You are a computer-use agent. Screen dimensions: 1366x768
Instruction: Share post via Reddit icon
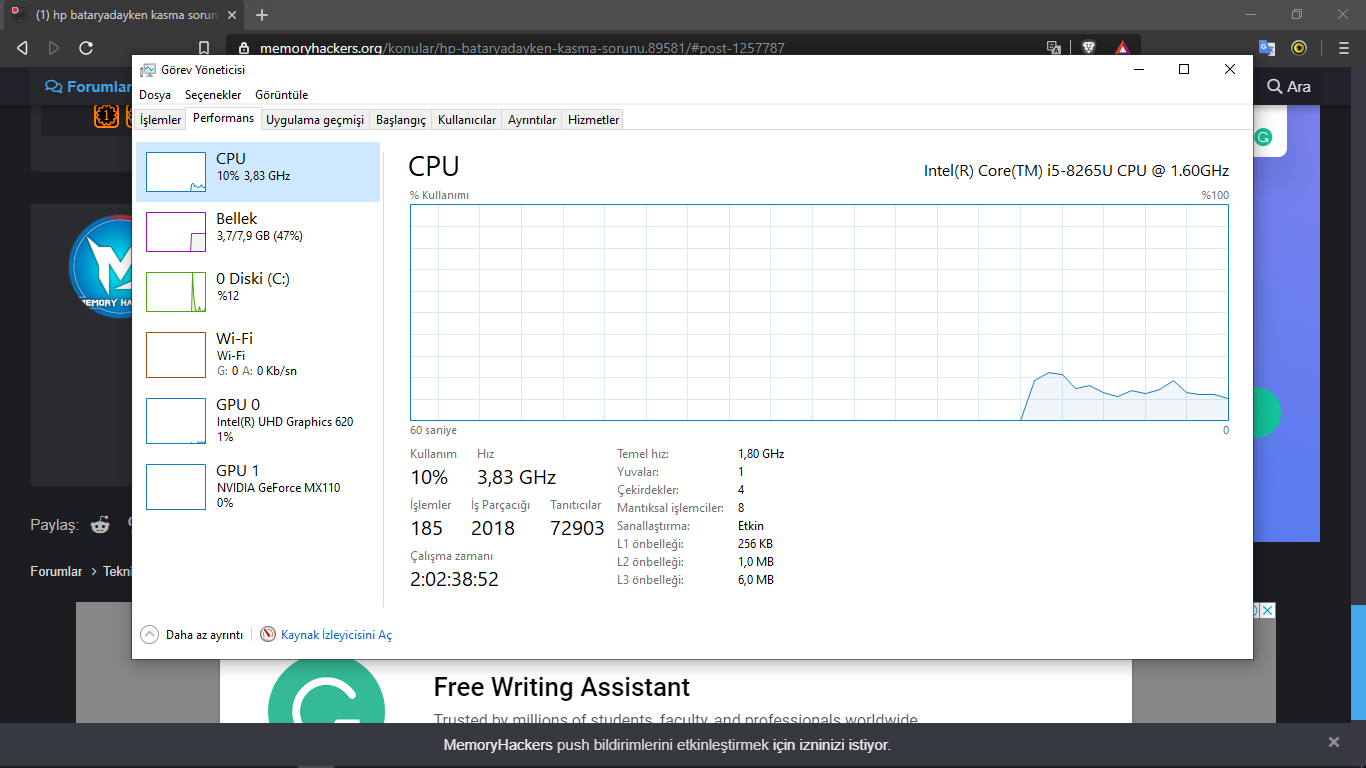point(100,525)
